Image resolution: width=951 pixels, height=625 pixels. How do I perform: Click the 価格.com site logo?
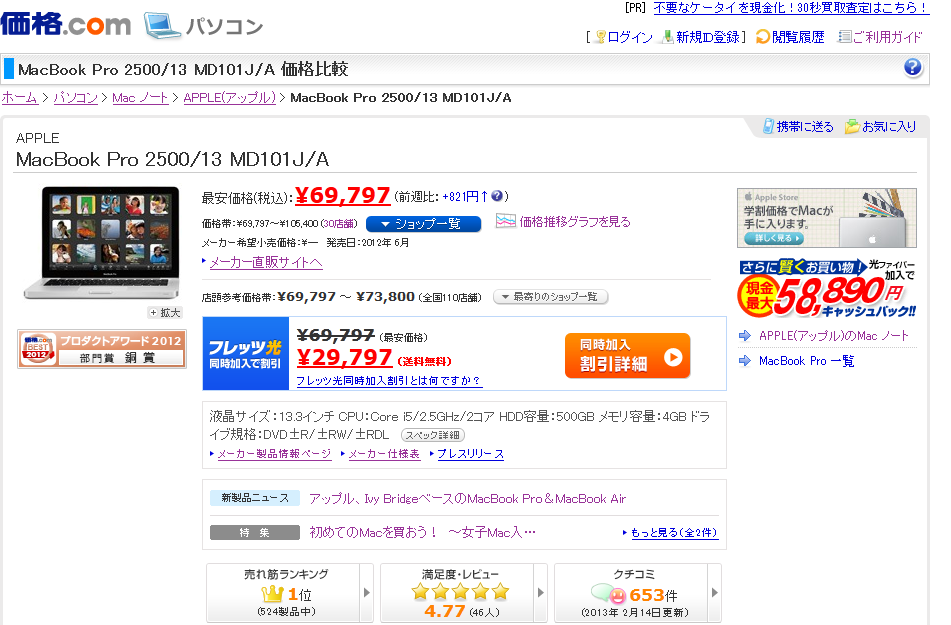pos(66,24)
